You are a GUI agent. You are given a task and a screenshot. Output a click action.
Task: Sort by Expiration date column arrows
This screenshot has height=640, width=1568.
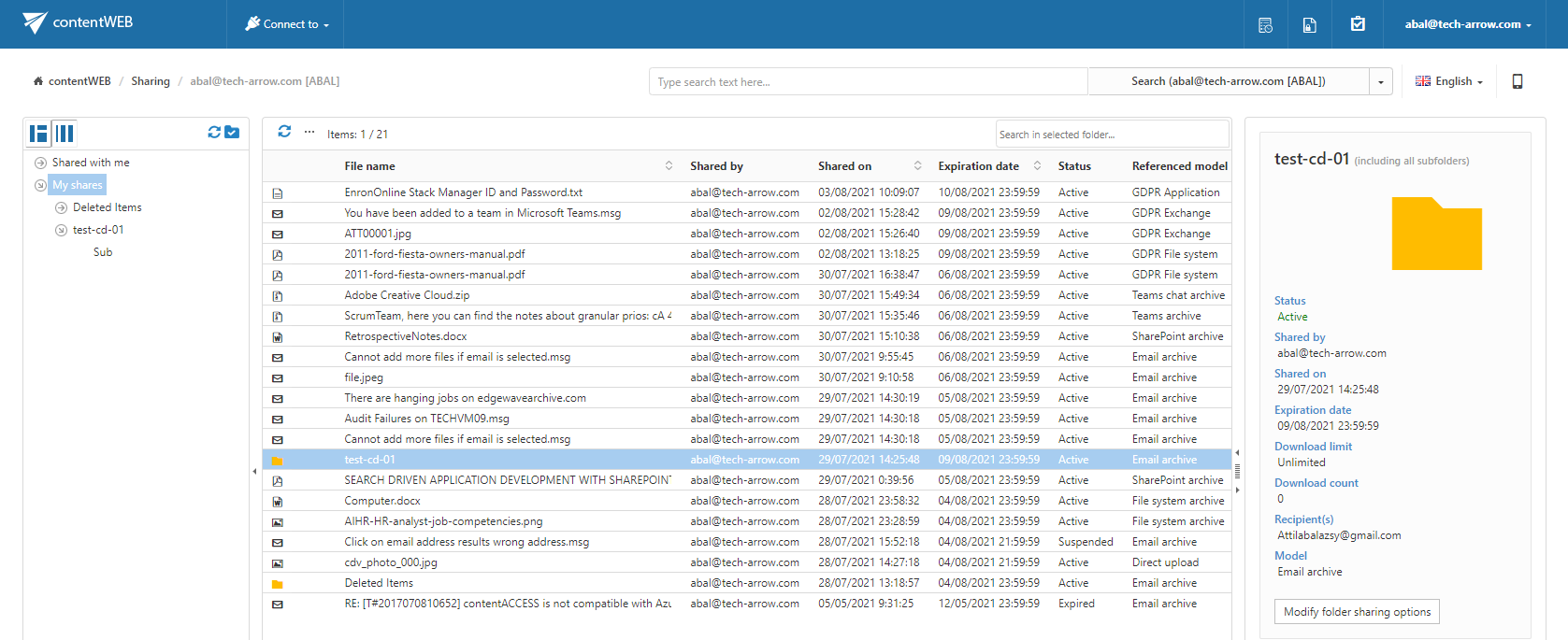pos(1037,166)
